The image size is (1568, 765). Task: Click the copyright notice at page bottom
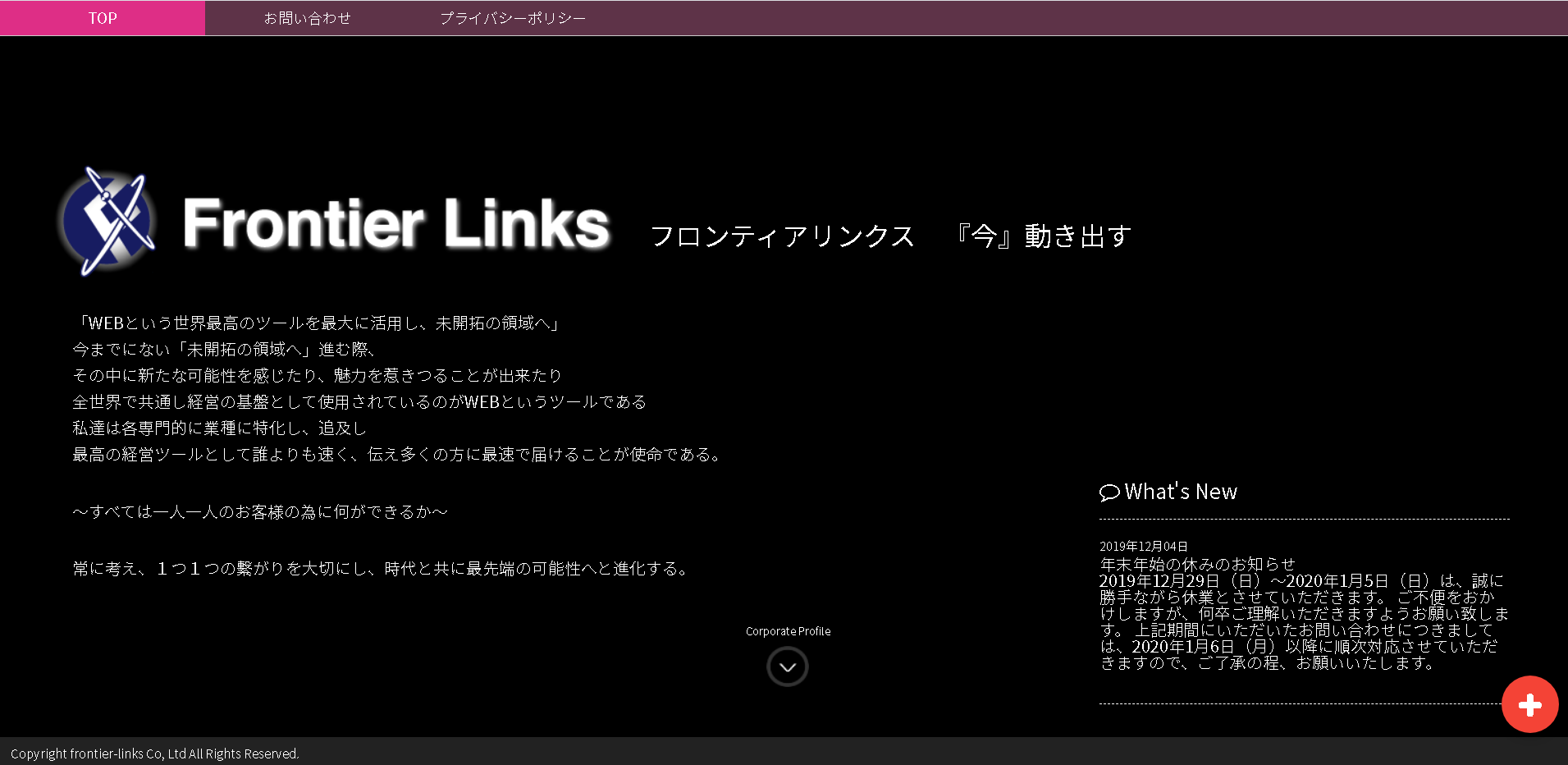[x=156, y=753]
